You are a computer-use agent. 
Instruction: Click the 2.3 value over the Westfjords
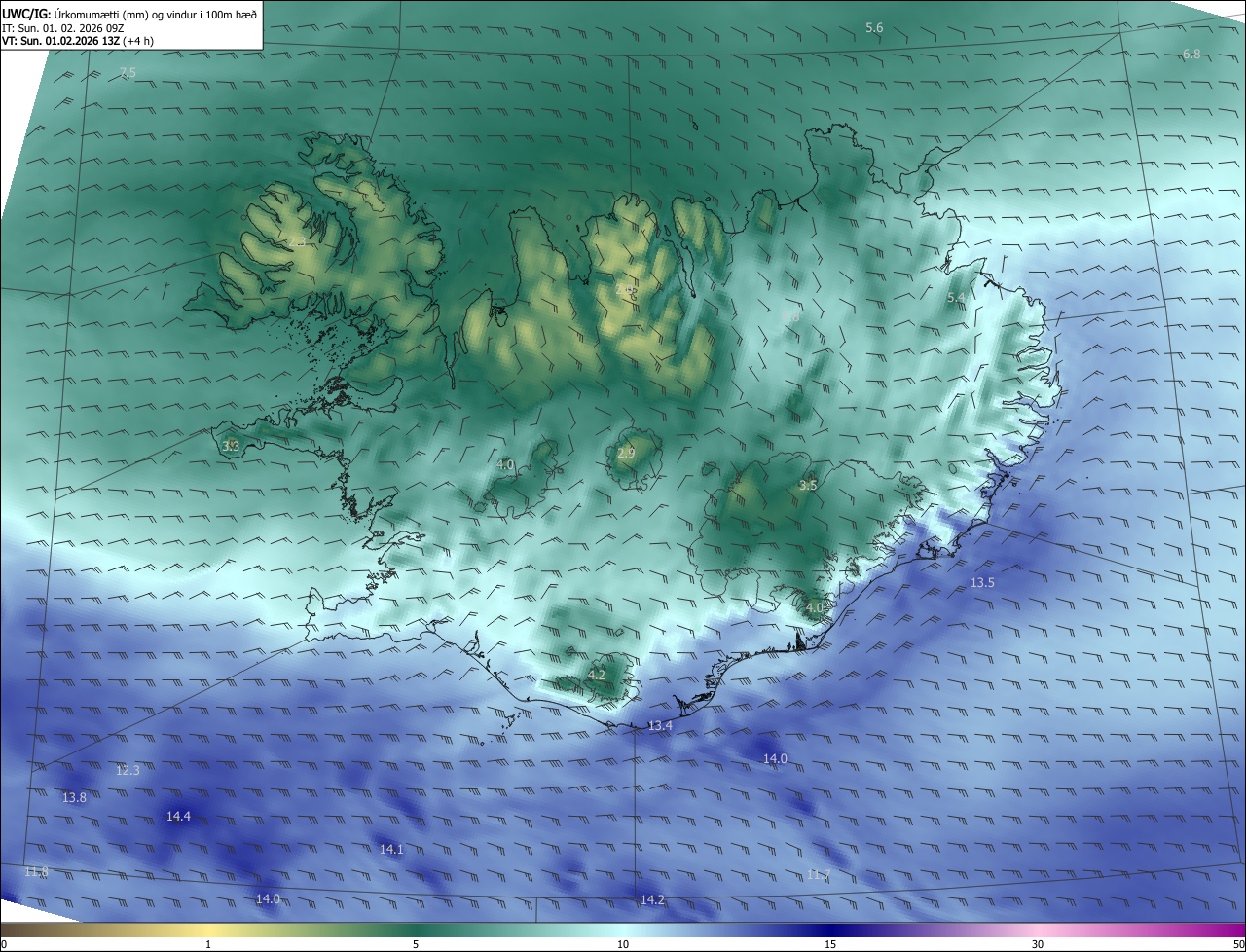(297, 241)
